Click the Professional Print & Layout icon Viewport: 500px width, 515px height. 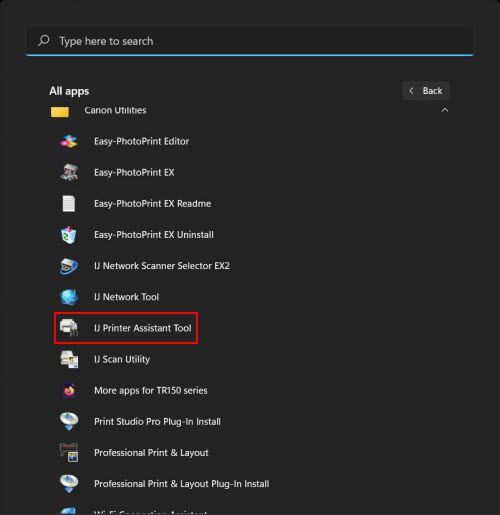[69, 452]
